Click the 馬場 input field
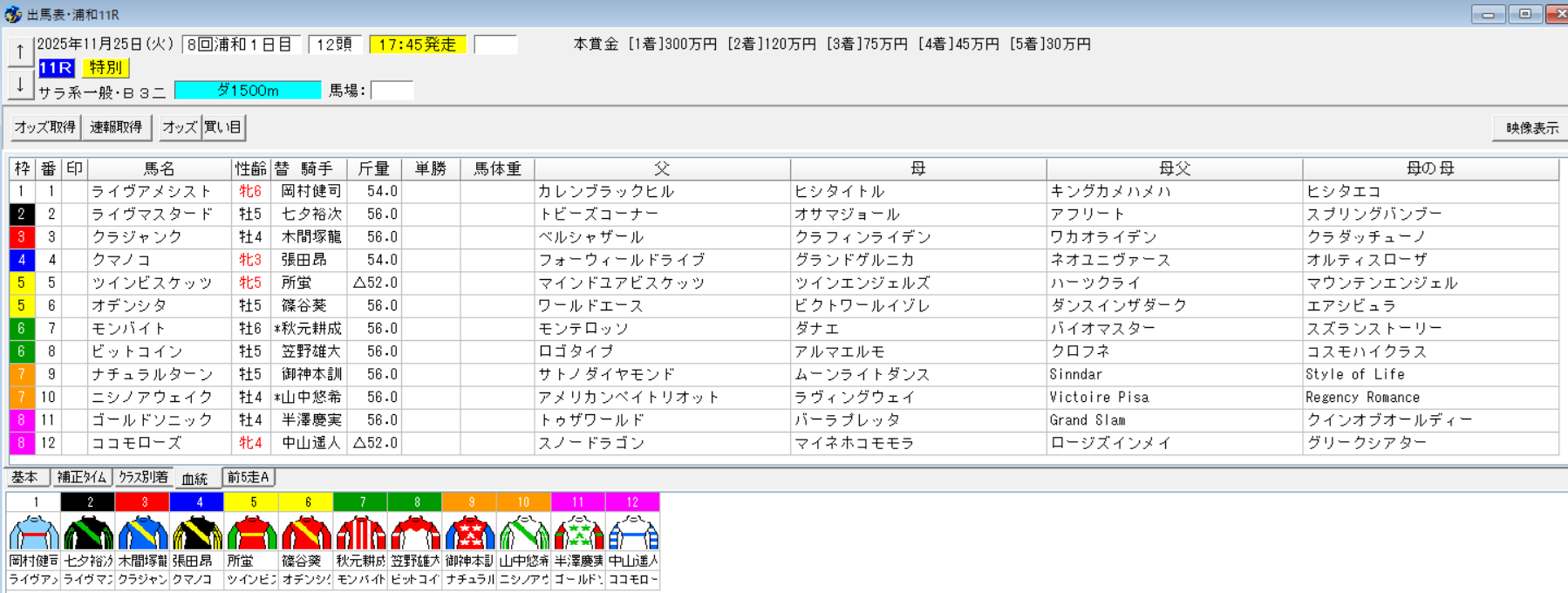The width and height of the screenshot is (1568, 593). tap(392, 91)
